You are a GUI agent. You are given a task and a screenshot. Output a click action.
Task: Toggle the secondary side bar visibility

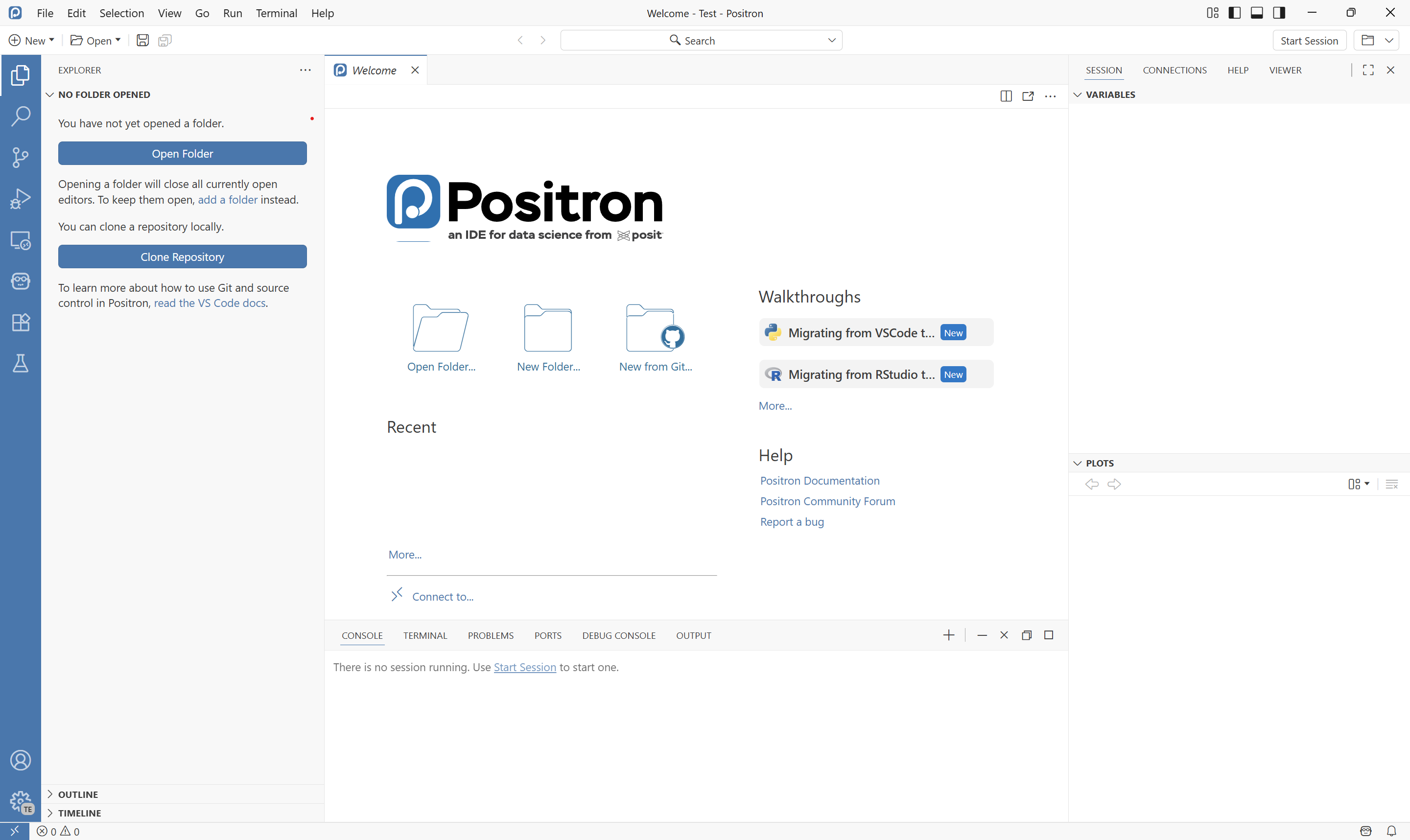(x=1279, y=13)
